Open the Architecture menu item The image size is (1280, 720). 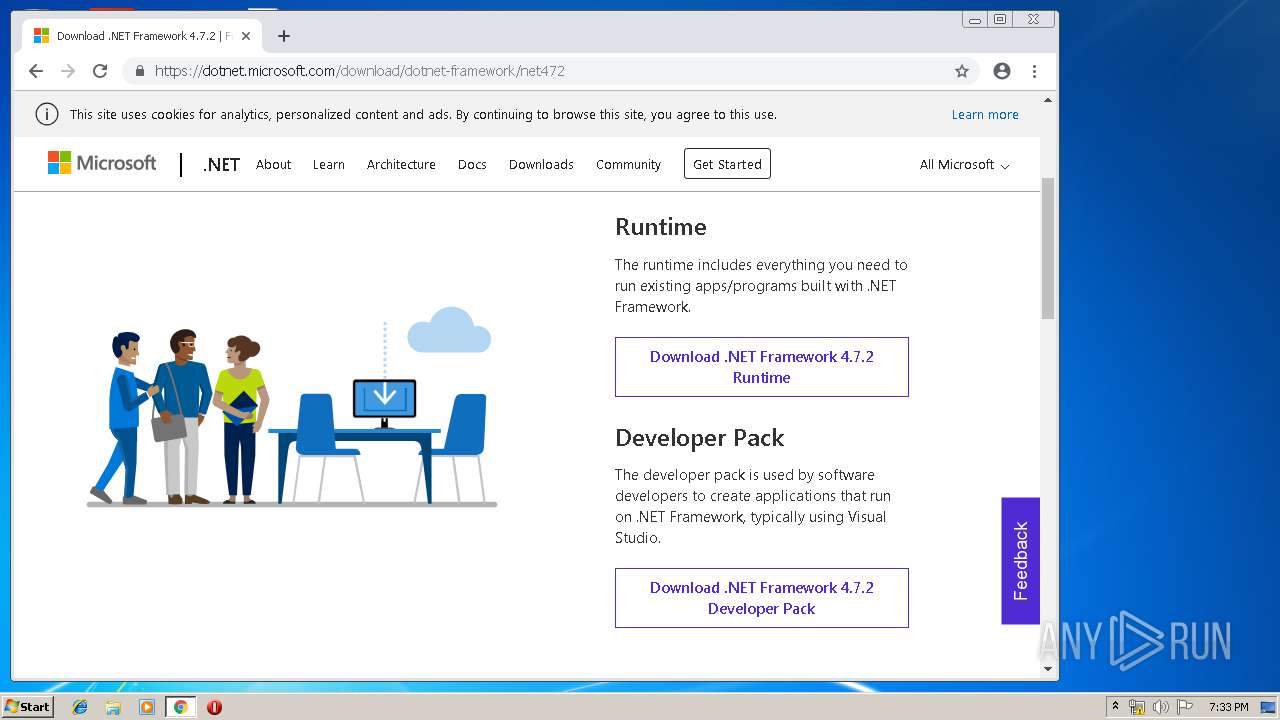pyautogui.click(x=401, y=164)
